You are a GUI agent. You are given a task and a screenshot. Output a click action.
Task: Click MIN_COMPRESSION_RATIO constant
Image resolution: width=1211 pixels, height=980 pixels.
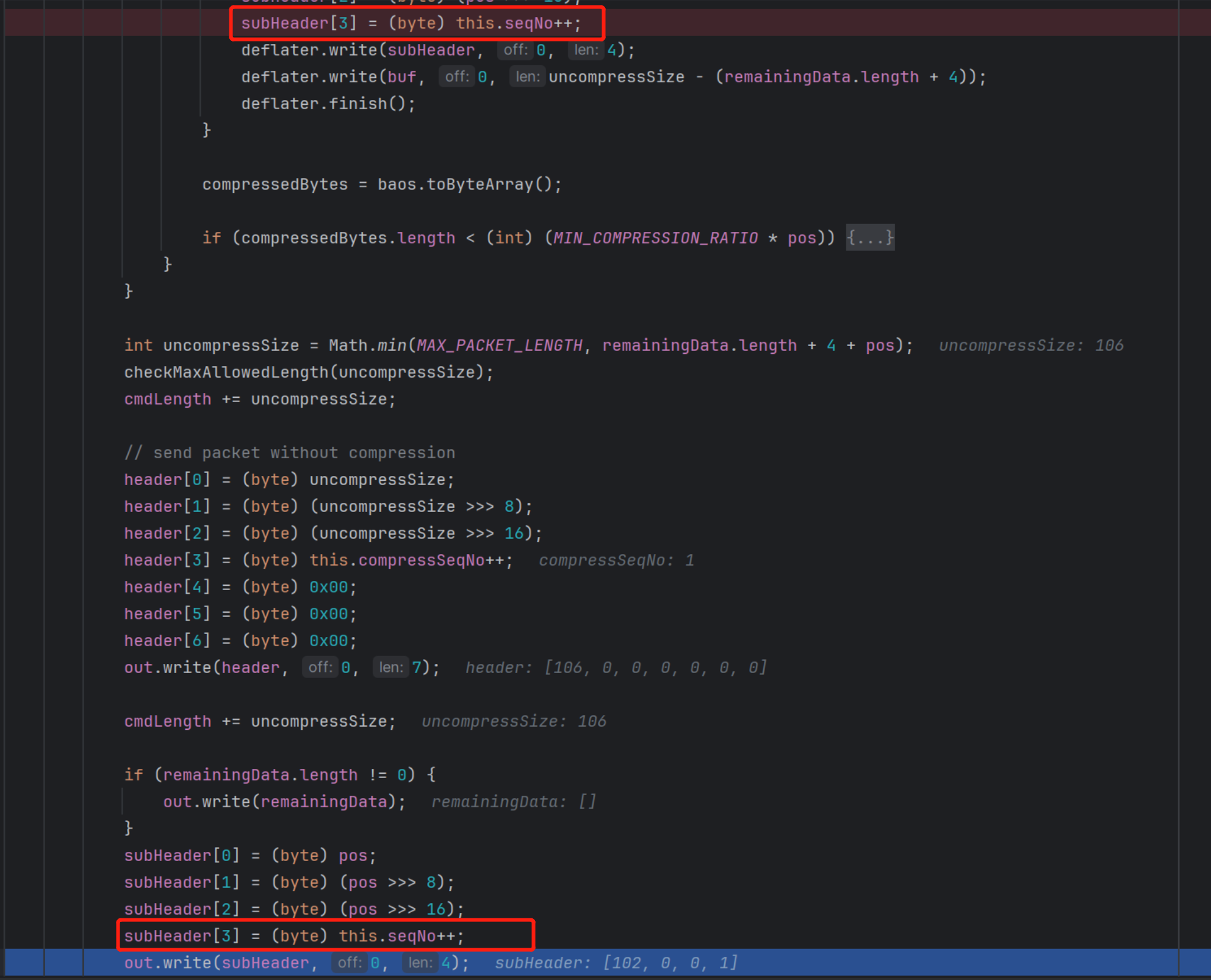coord(655,238)
